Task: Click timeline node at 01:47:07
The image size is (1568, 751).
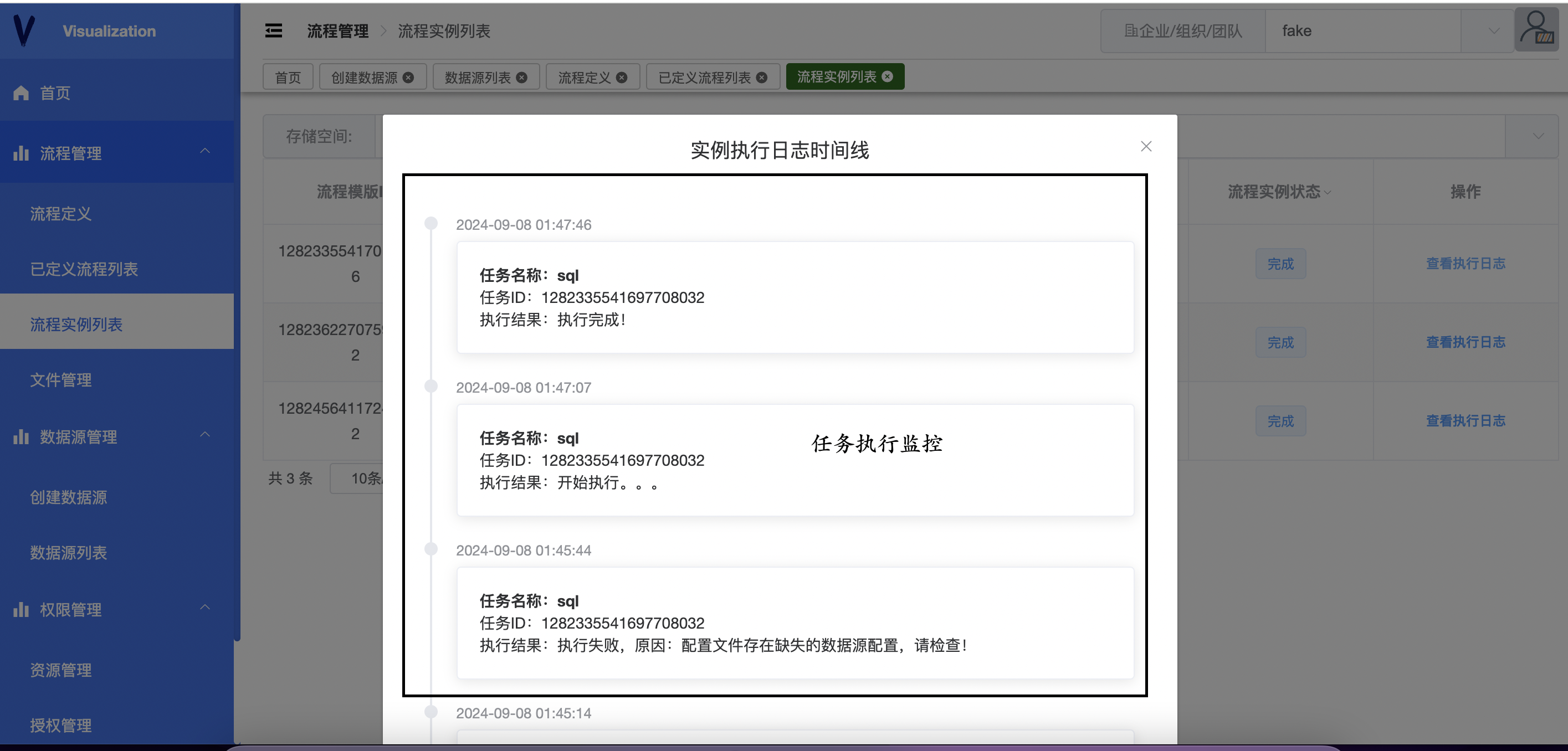Action: (431, 386)
